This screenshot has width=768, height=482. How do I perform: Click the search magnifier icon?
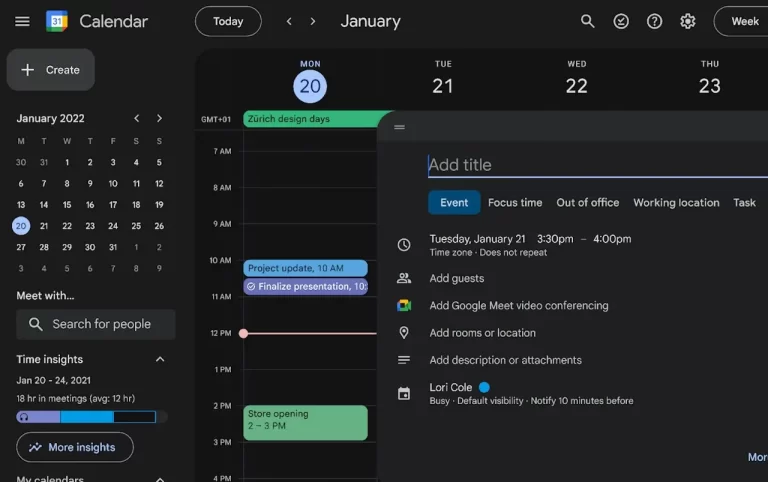[588, 21]
